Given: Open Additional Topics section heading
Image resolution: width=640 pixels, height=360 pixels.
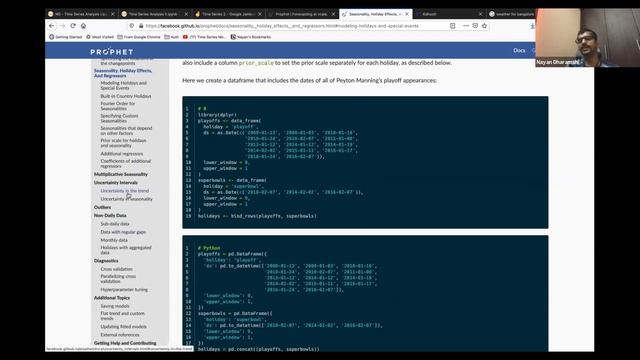Looking at the screenshot, I should coord(112,298).
